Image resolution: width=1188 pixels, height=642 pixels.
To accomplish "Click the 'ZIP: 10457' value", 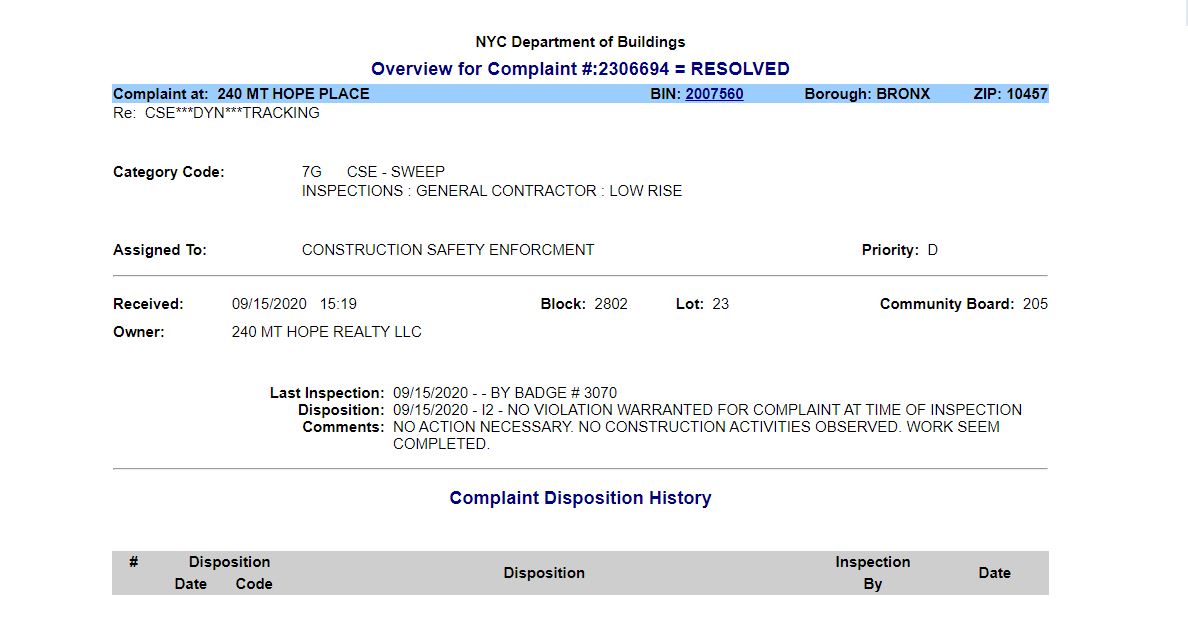I will 1010,94.
